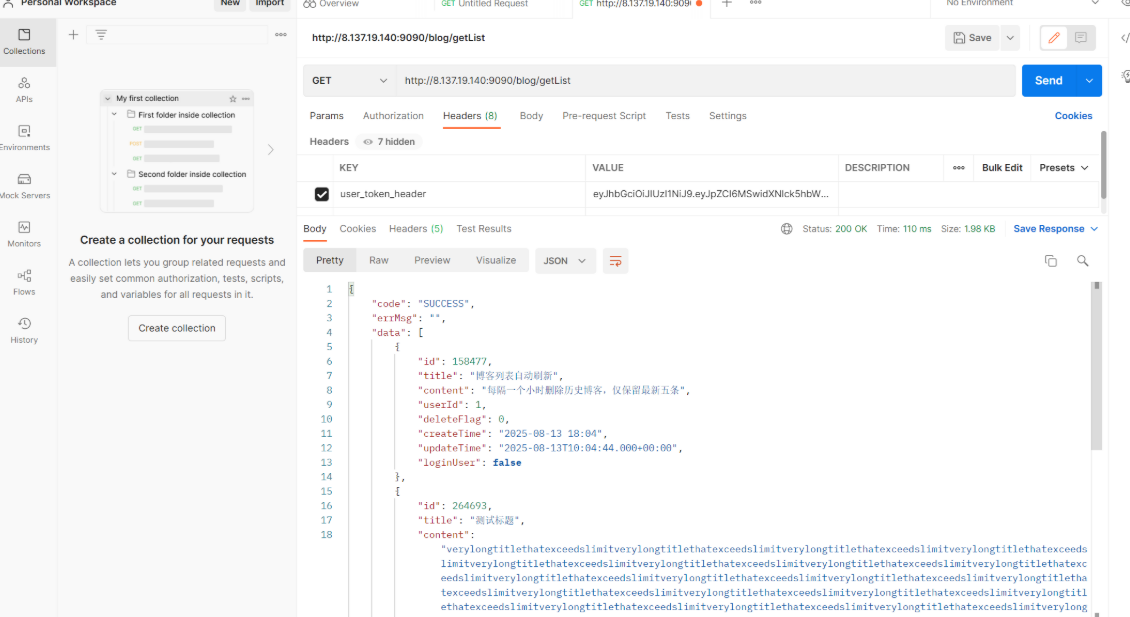Open the response Cookies tab
The image size is (1130, 617).
click(357, 229)
